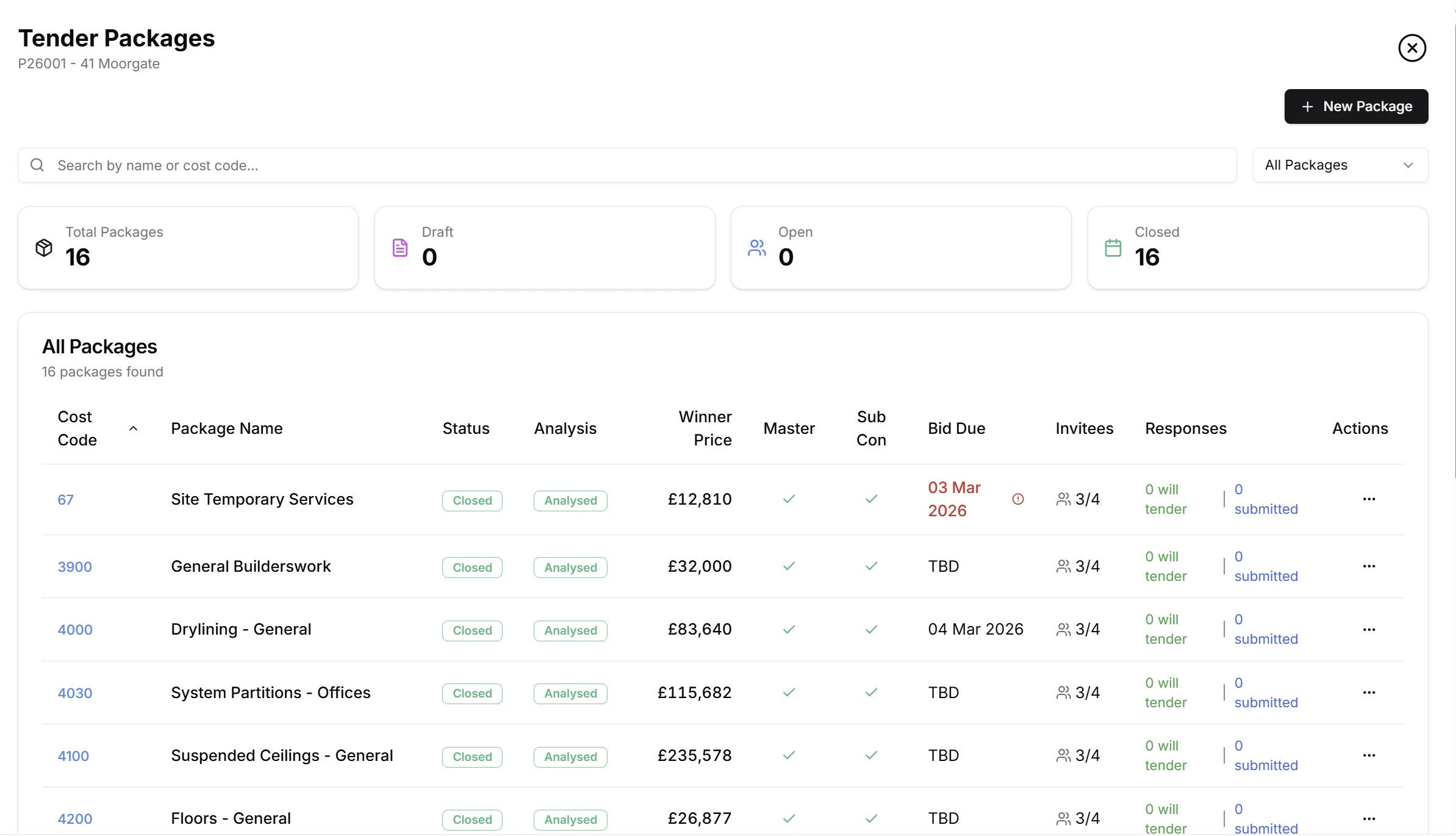Click the purple Draft document icon

[400, 247]
